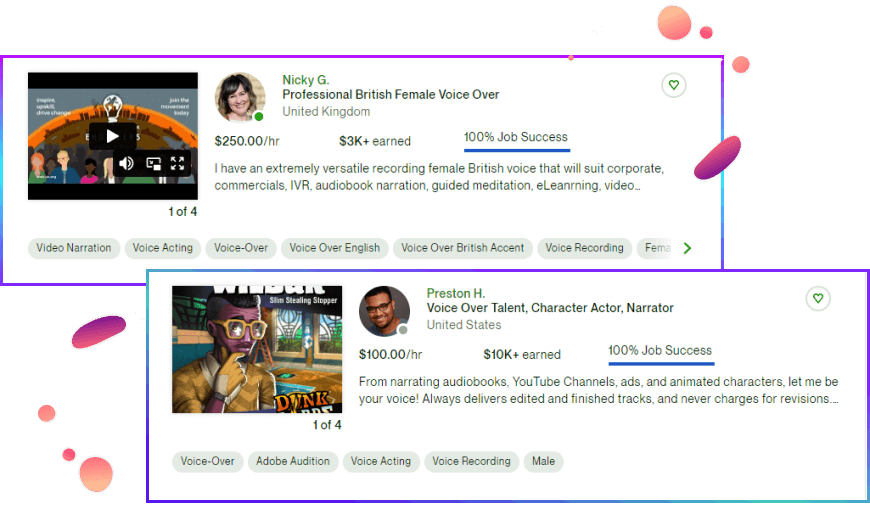Open picture-in-picture mode for the video
870x532 pixels.
point(153,163)
